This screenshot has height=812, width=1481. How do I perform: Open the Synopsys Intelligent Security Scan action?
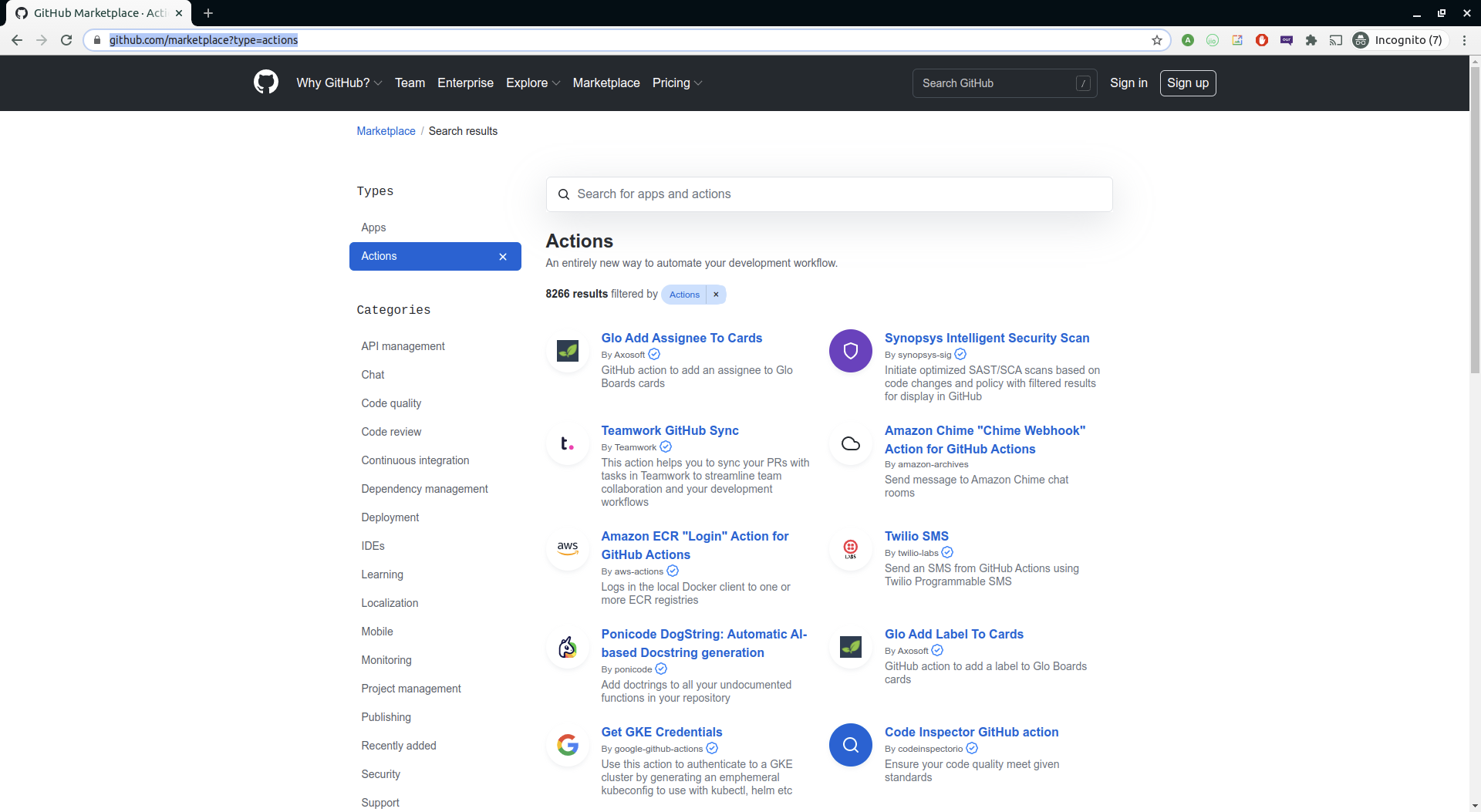click(987, 338)
